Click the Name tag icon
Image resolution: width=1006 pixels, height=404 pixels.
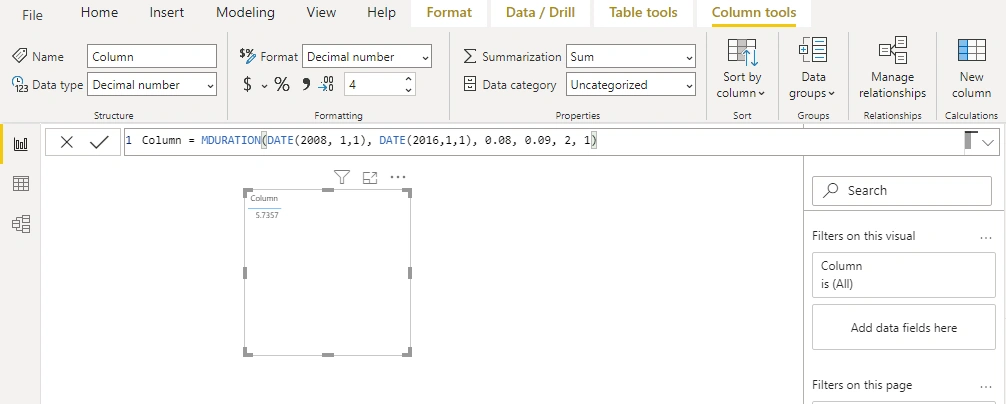[19, 56]
